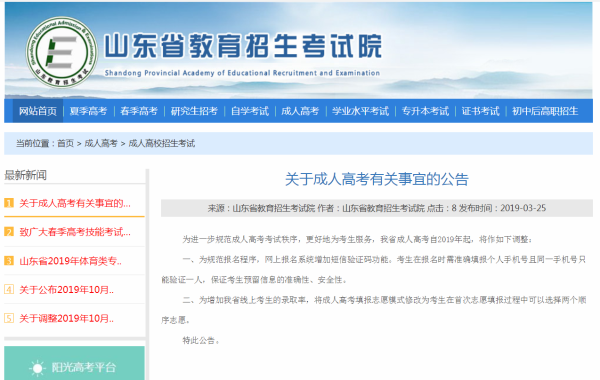Click the 成人高考 breadcrumb link

(101, 144)
